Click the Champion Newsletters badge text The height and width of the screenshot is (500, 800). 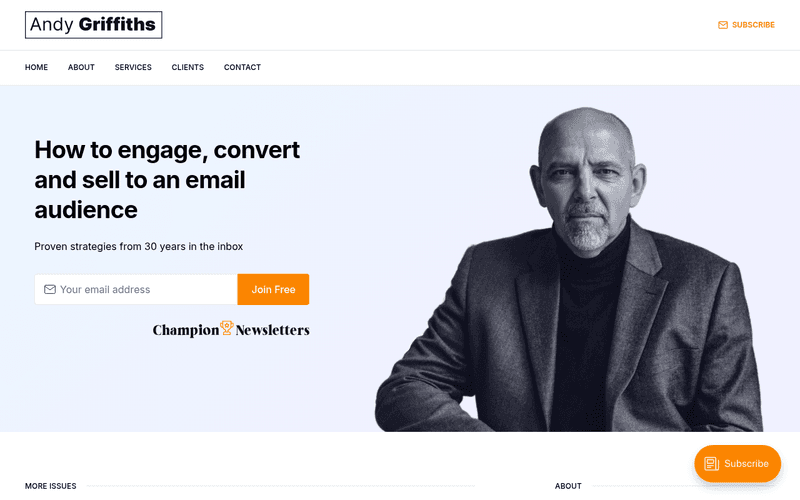231,329
